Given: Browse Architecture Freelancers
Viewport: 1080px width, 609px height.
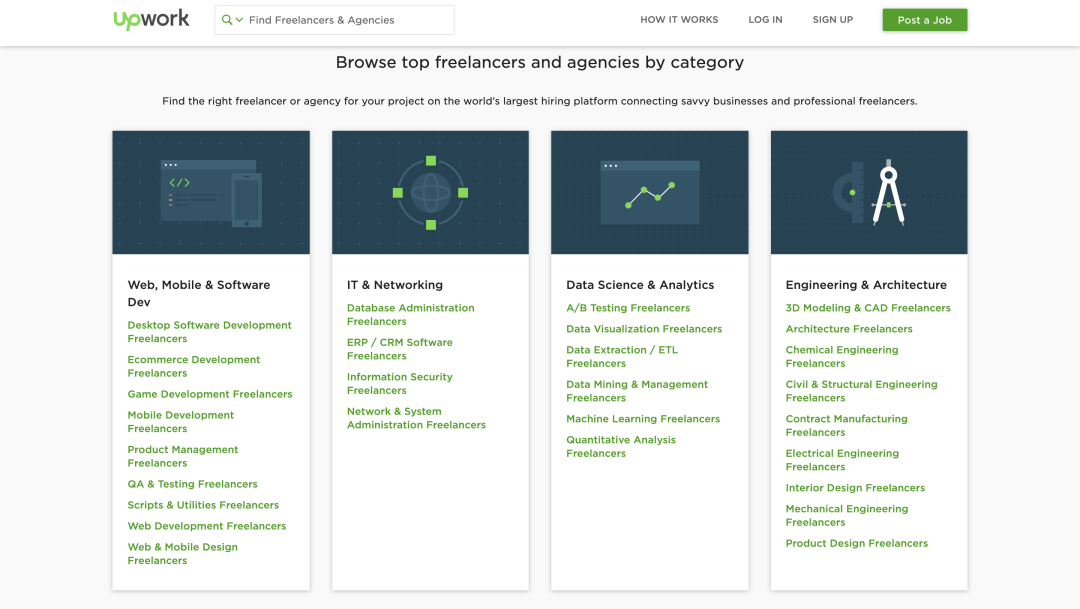Looking at the screenshot, I should point(849,329).
